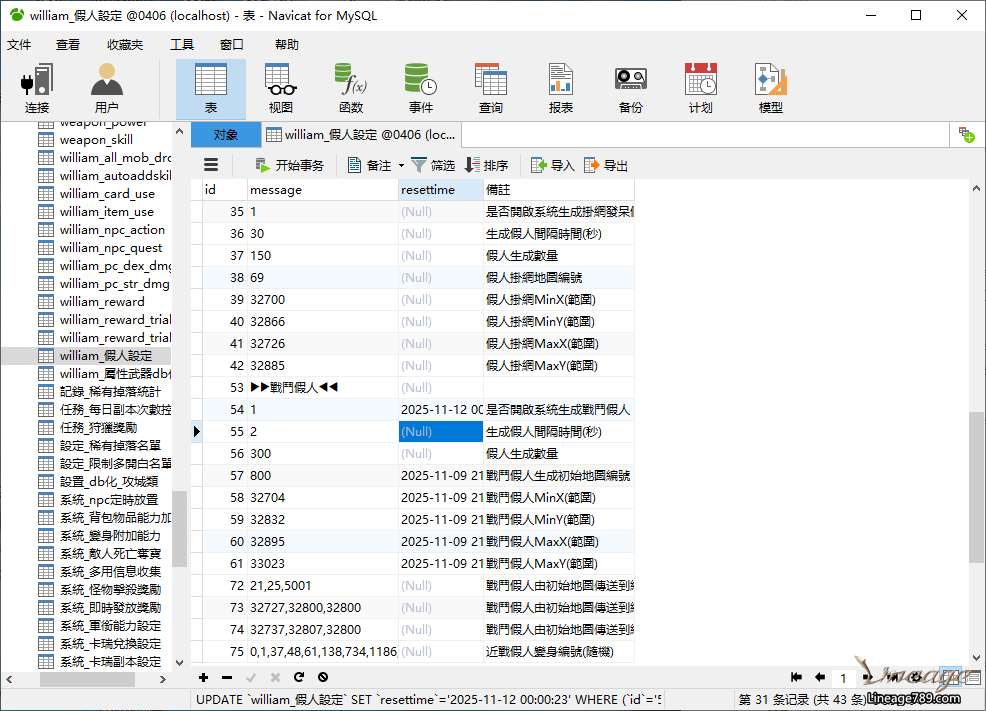Click the 筛选 filter button
The image size is (986, 711).
433,166
